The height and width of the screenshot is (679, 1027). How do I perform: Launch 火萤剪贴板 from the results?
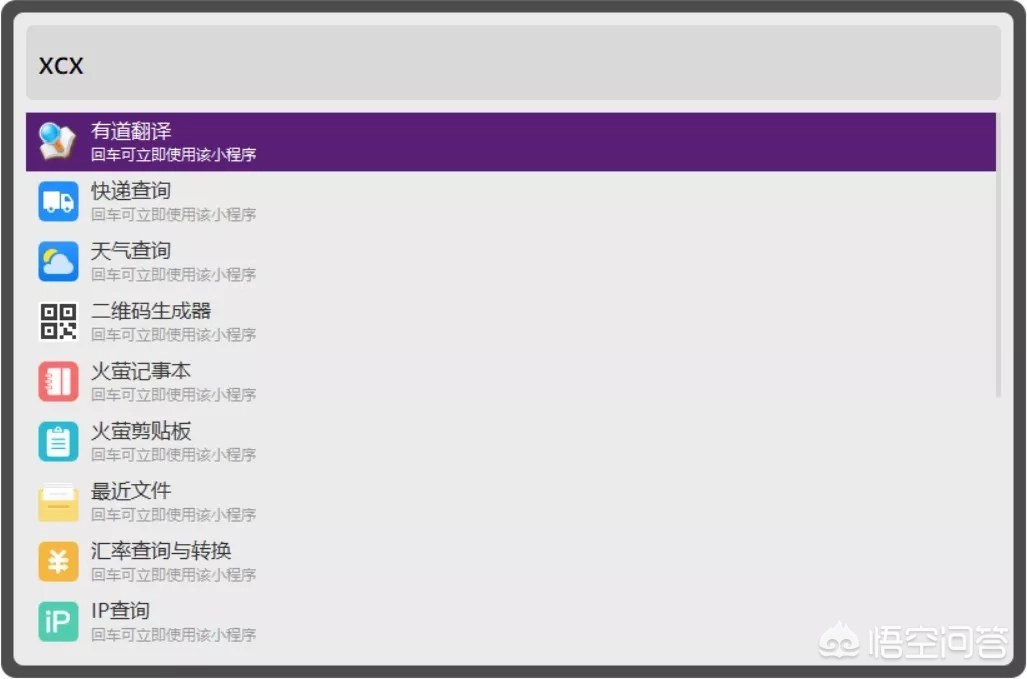[300, 441]
